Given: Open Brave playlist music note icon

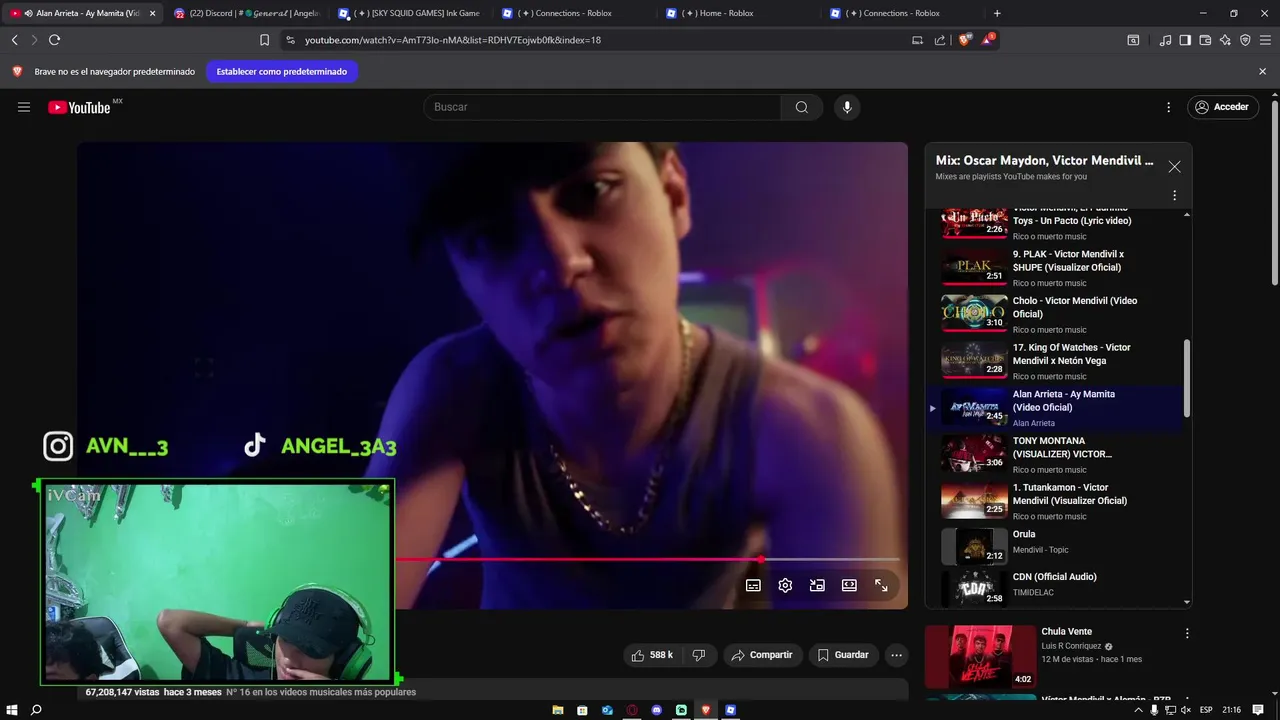Looking at the screenshot, I should pos(1165,40).
